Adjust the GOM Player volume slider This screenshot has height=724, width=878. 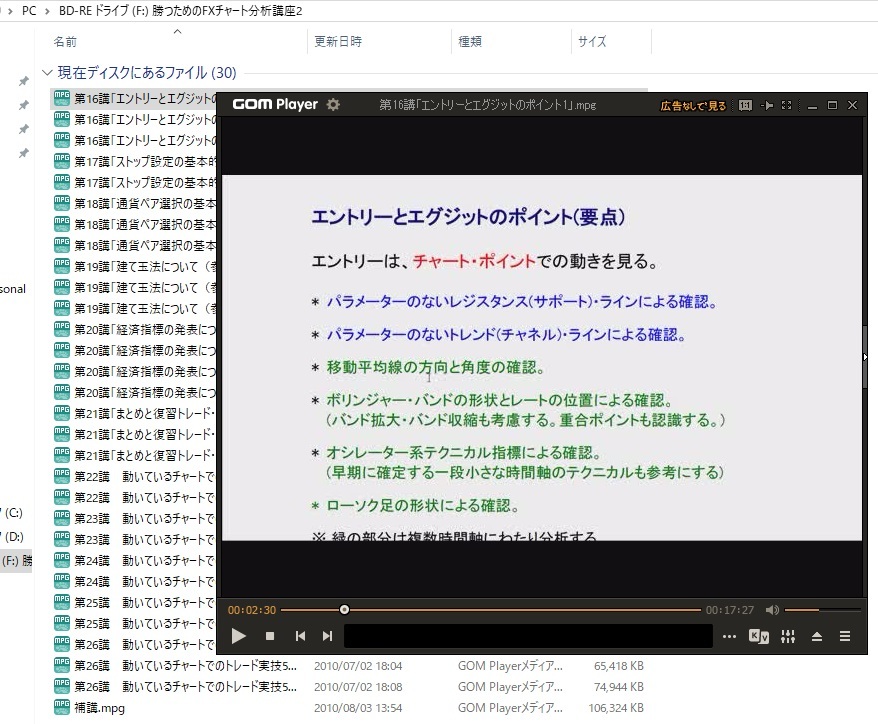[822, 610]
